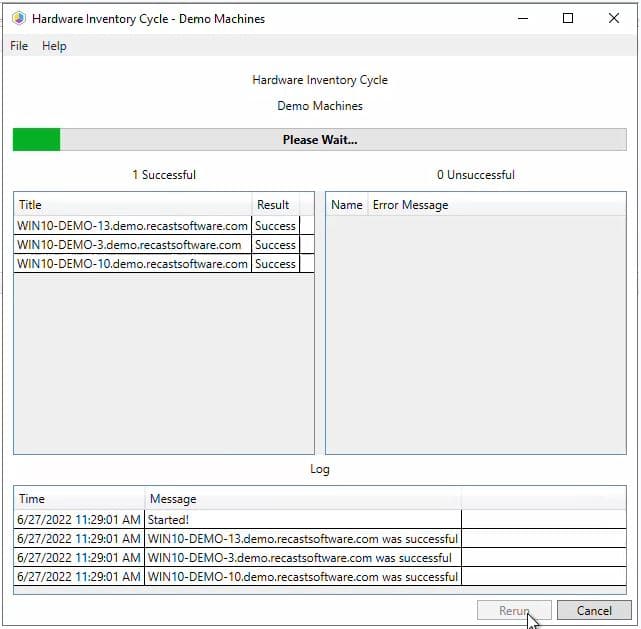Sort by Result column header

(x=273, y=205)
